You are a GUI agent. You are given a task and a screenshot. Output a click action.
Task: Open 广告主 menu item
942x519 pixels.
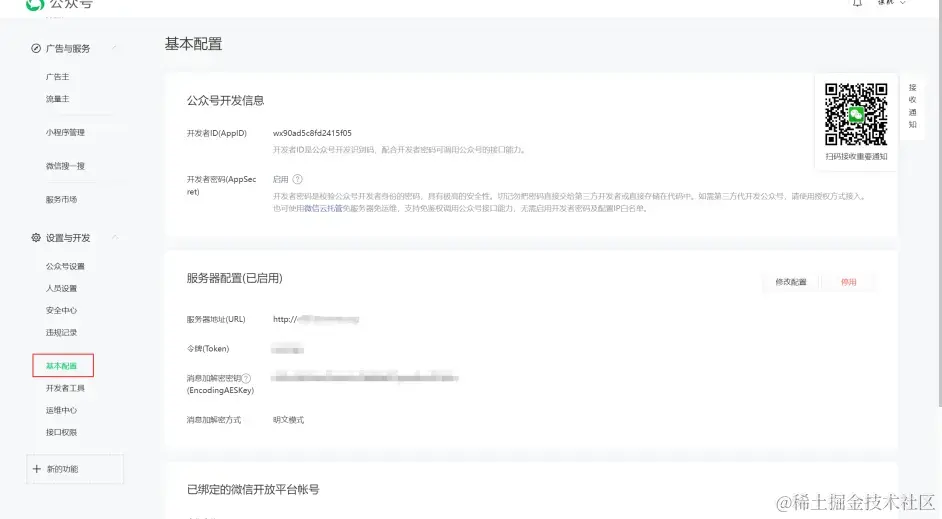click(58, 77)
